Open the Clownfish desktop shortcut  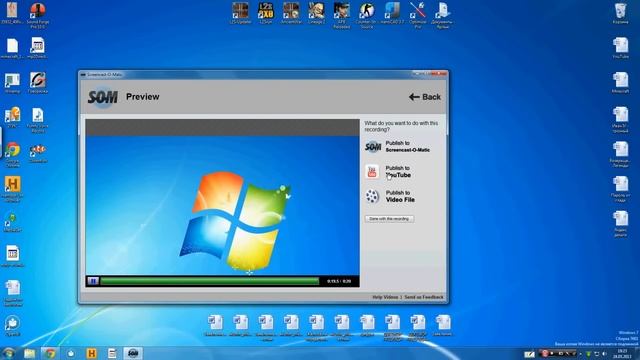[x=38, y=153]
